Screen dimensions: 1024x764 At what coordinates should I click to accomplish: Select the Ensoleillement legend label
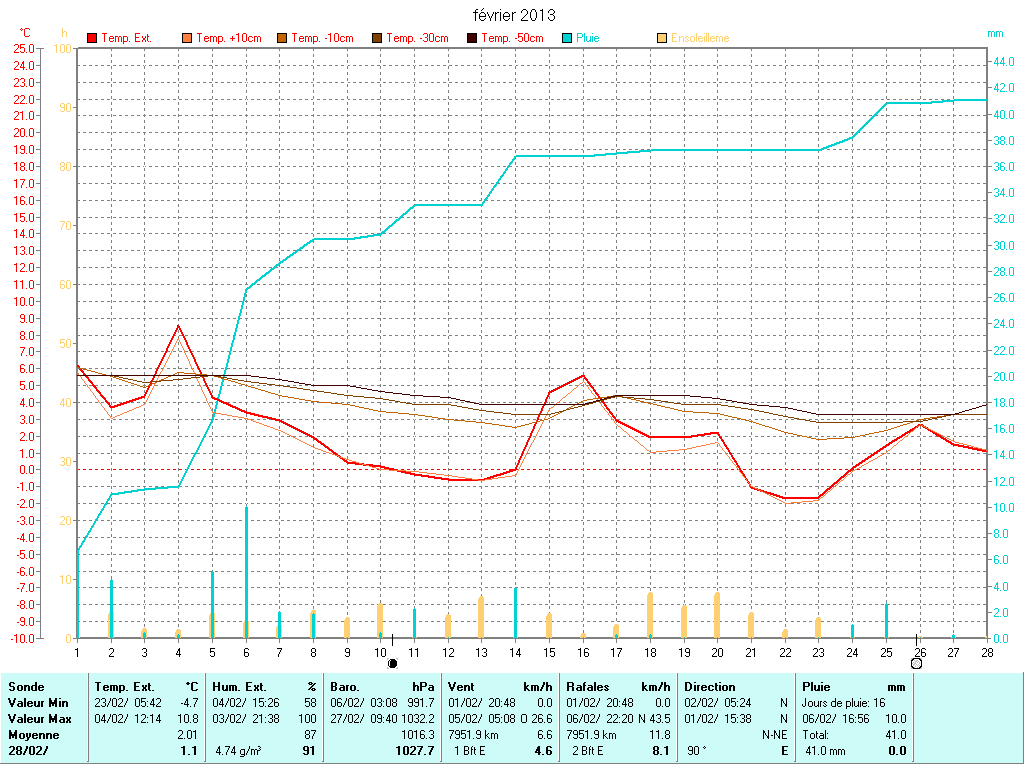tap(700, 38)
